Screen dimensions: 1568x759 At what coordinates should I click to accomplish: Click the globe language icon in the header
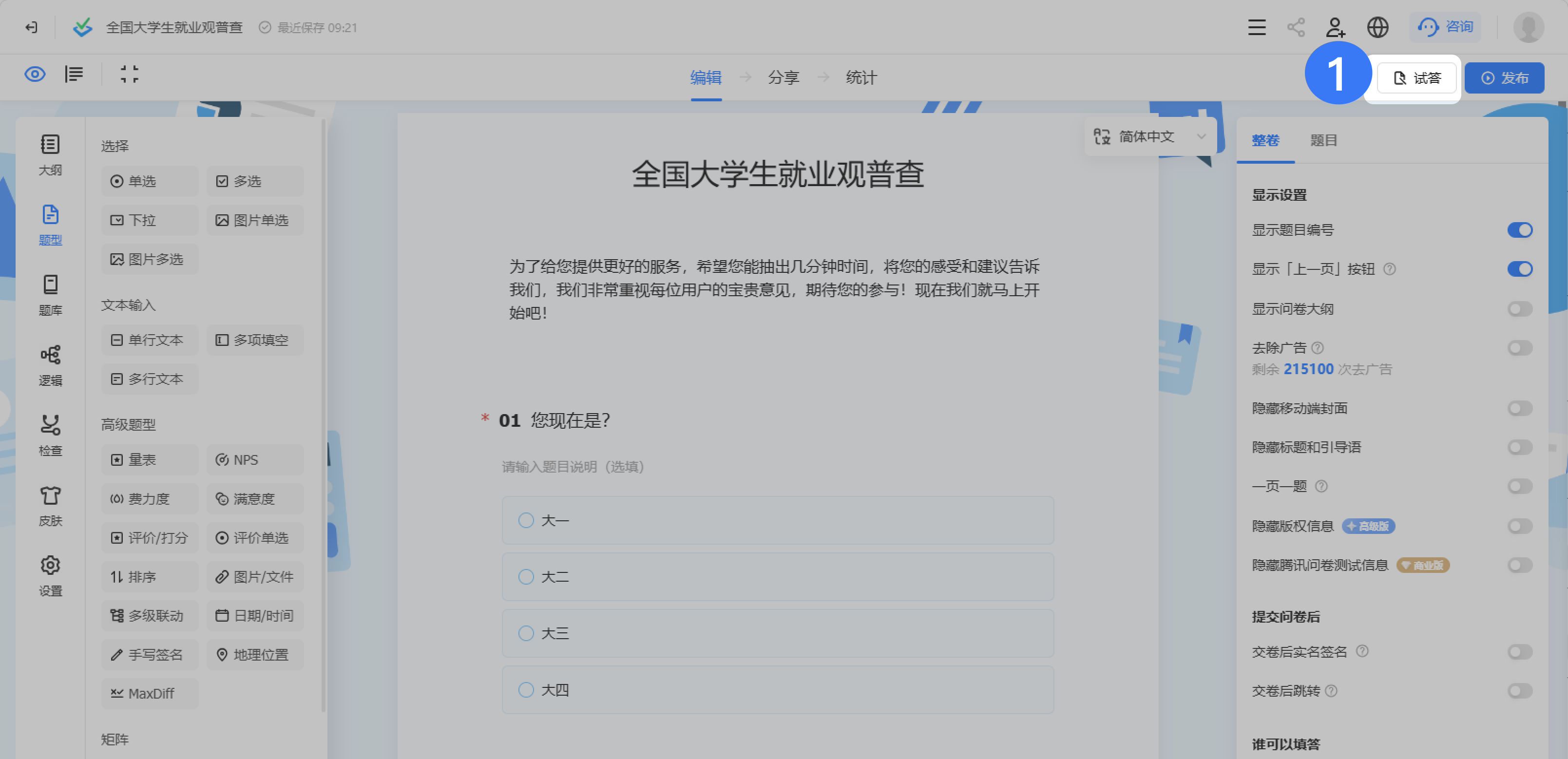point(1377,27)
